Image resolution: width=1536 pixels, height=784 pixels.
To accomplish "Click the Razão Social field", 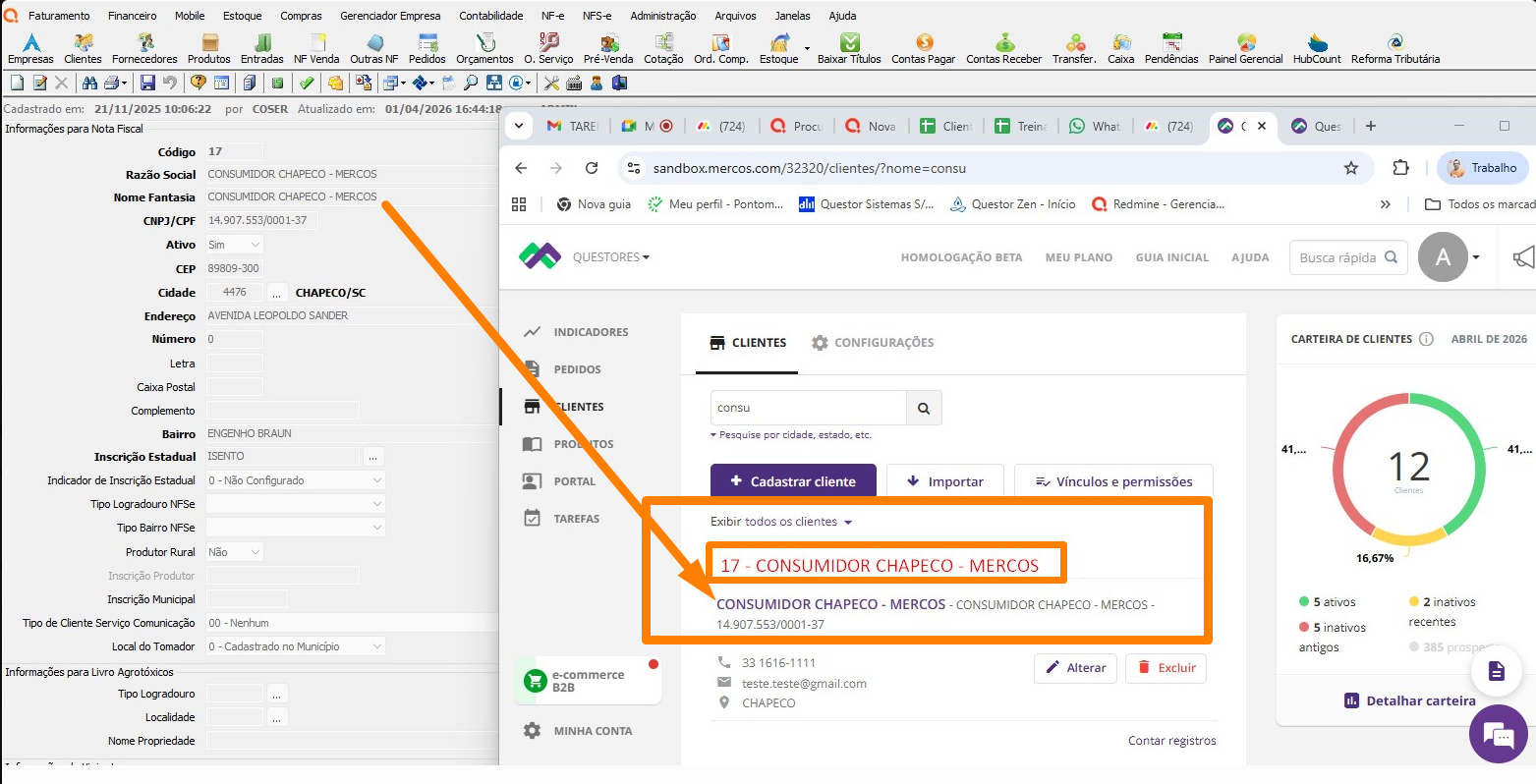I will point(354,174).
